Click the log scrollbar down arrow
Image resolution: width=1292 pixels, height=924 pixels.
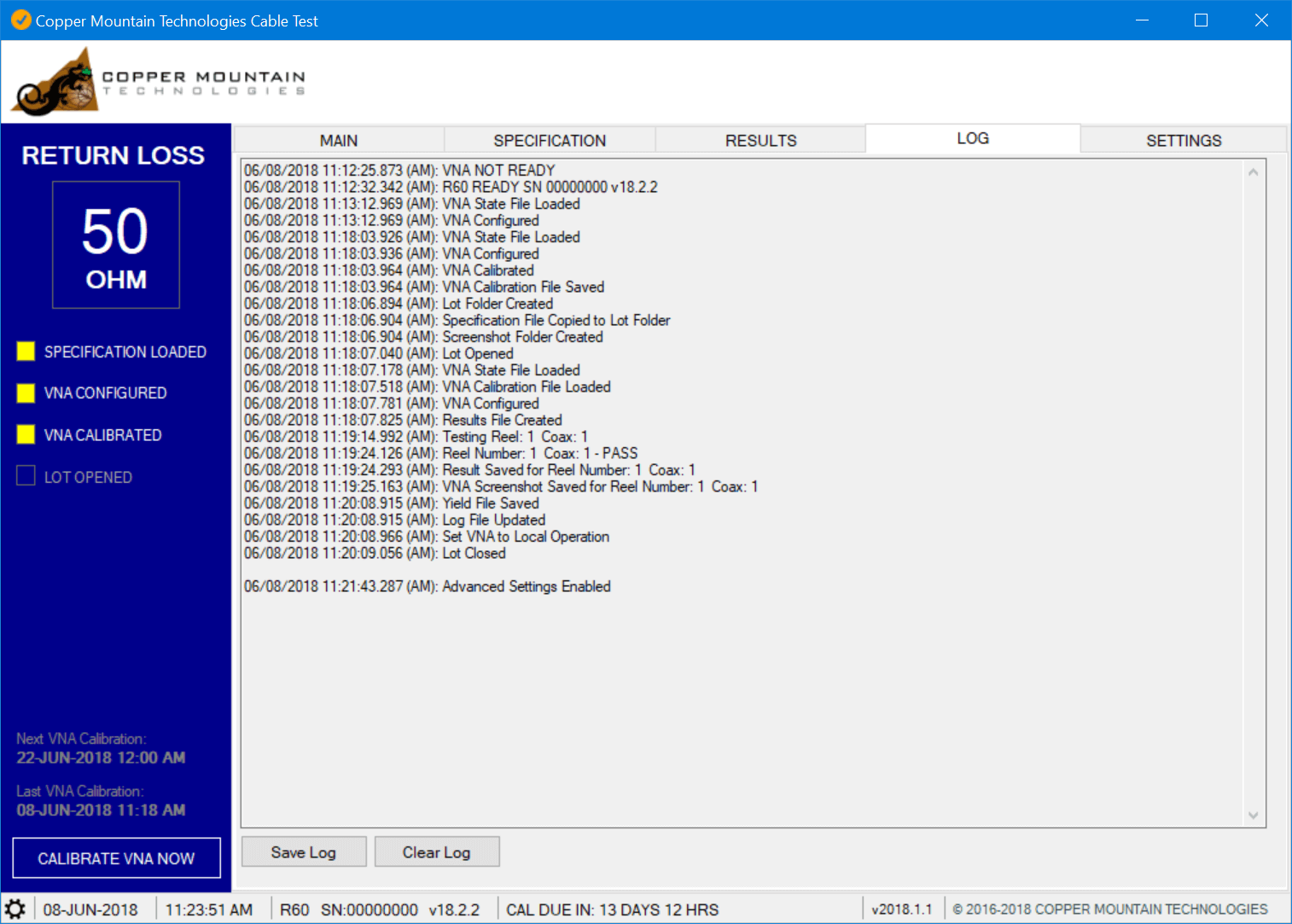click(1253, 815)
